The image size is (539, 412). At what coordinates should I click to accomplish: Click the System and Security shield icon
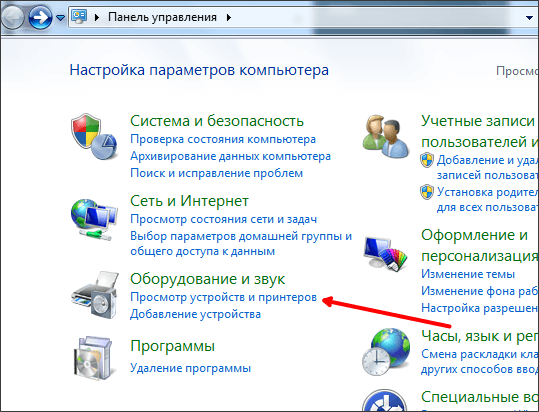[94, 136]
